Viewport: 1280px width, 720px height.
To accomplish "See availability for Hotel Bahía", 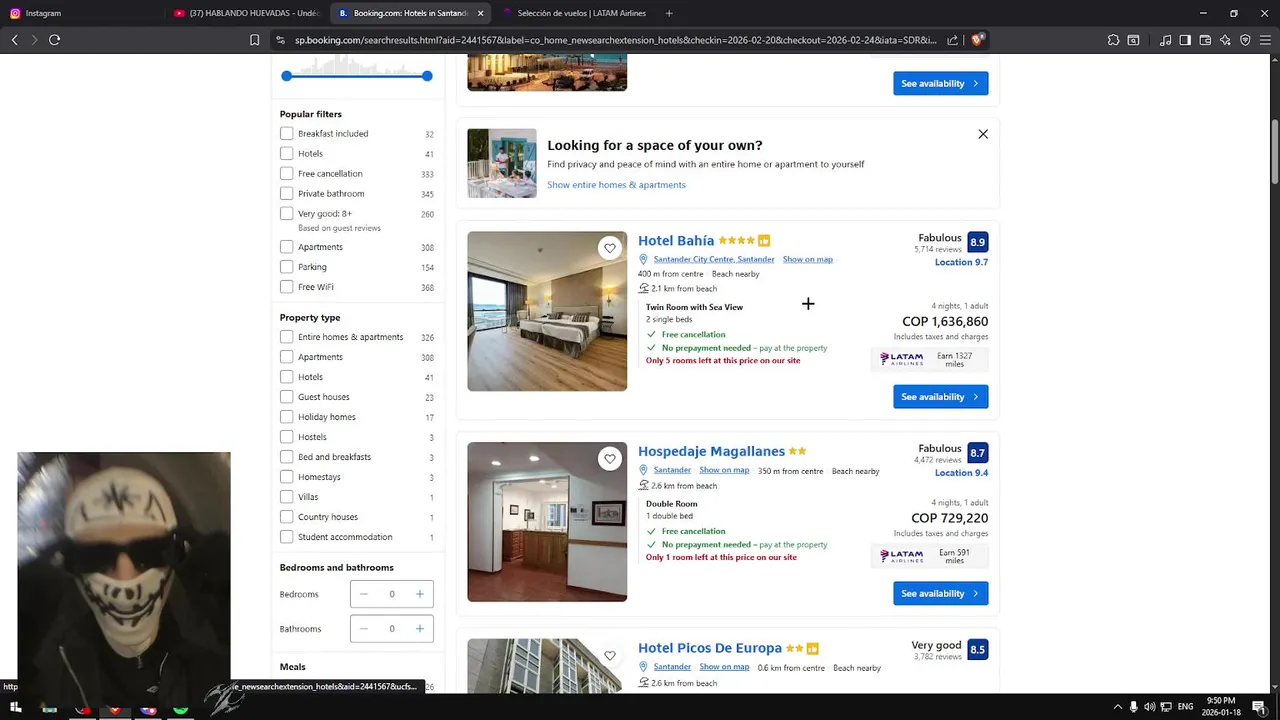I will (941, 397).
